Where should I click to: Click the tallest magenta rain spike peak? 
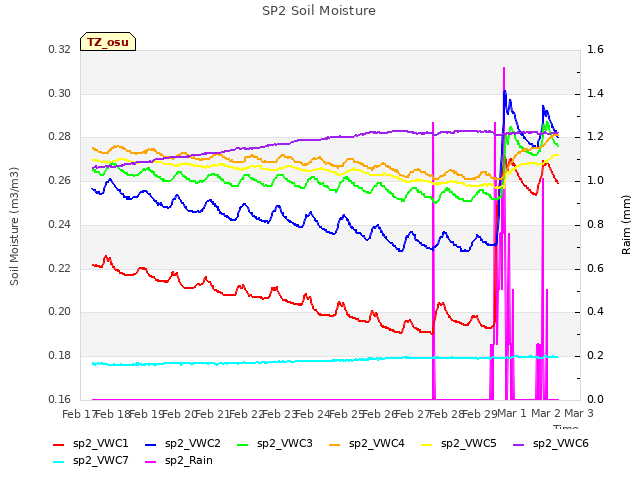tap(504, 69)
